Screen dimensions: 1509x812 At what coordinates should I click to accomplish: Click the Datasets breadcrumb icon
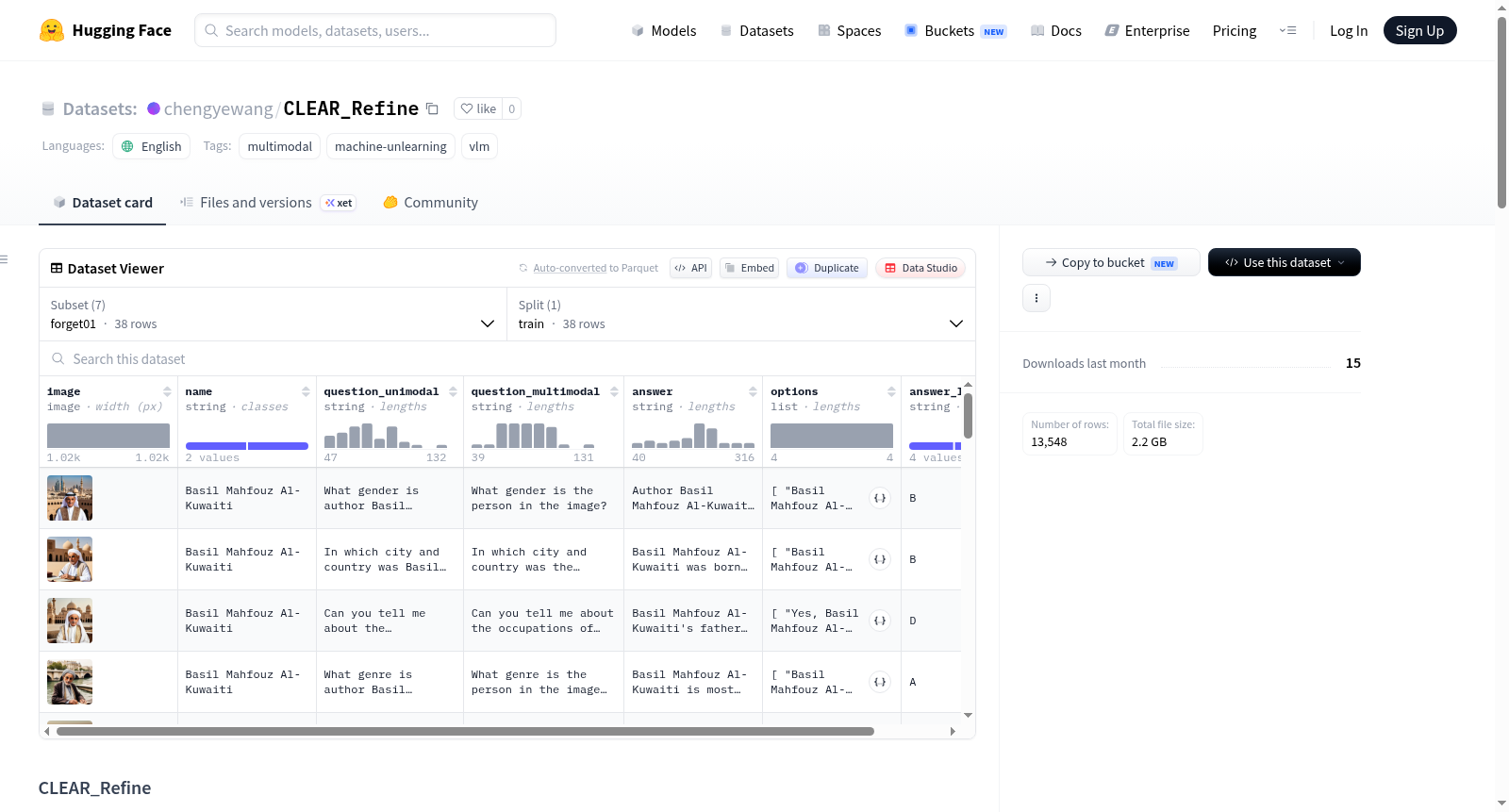point(48,109)
